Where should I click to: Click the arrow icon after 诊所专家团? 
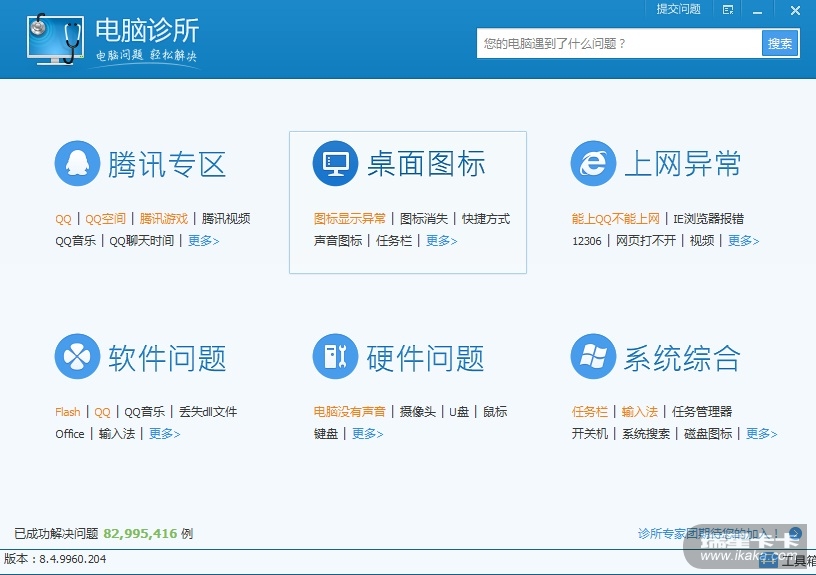pyautogui.click(x=795, y=534)
